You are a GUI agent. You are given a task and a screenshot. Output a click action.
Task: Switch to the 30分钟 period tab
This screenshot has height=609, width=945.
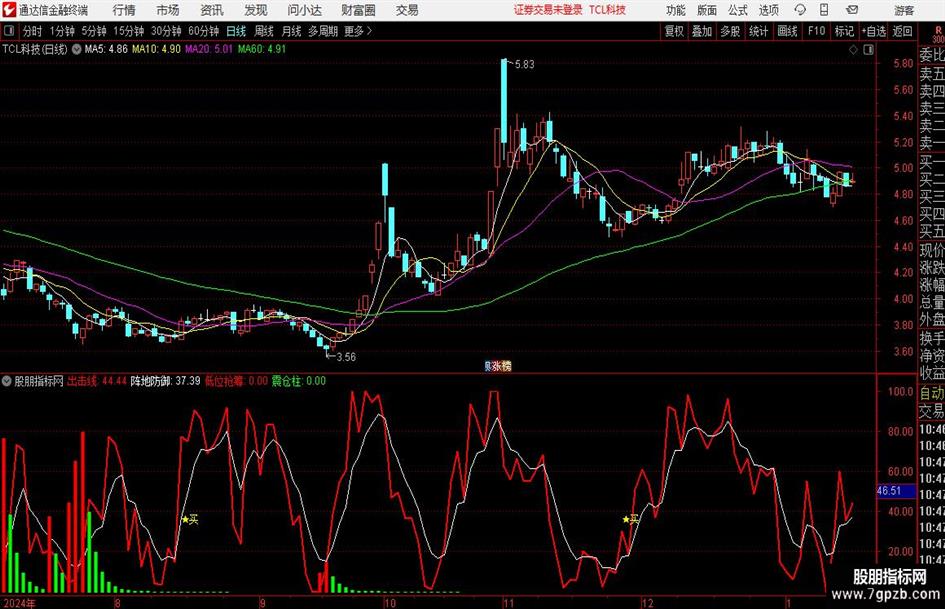[166, 31]
